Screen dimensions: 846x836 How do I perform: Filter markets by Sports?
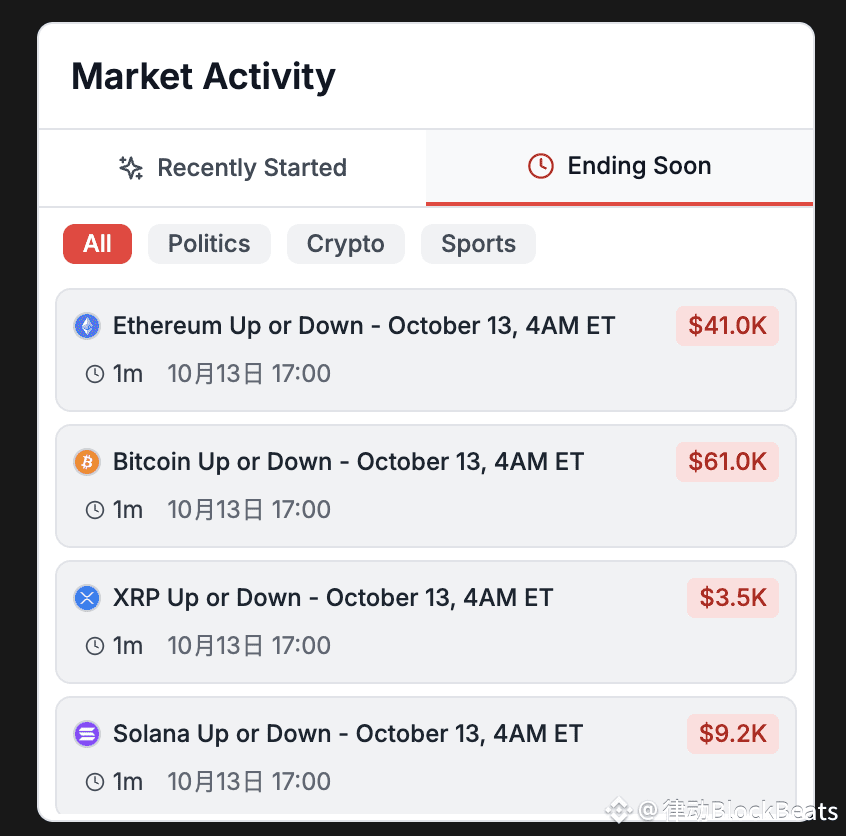(478, 244)
